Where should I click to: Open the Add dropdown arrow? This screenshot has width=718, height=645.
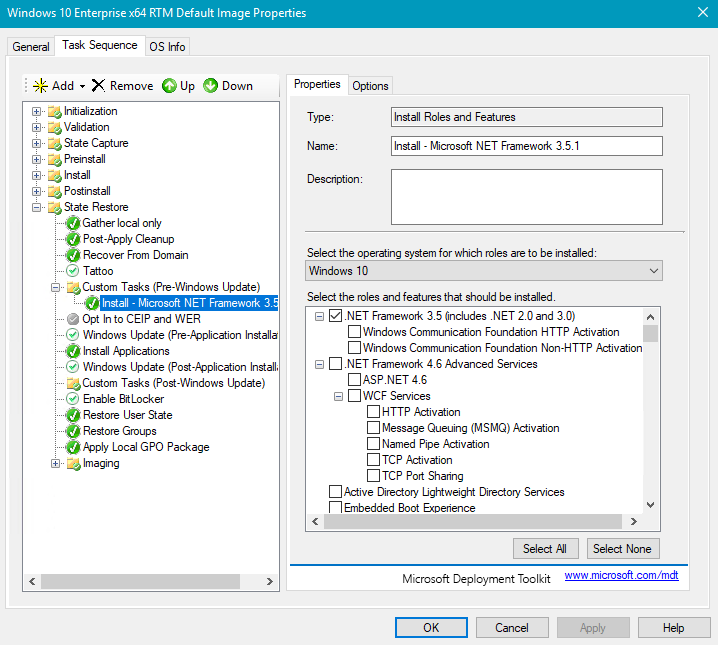(x=82, y=86)
